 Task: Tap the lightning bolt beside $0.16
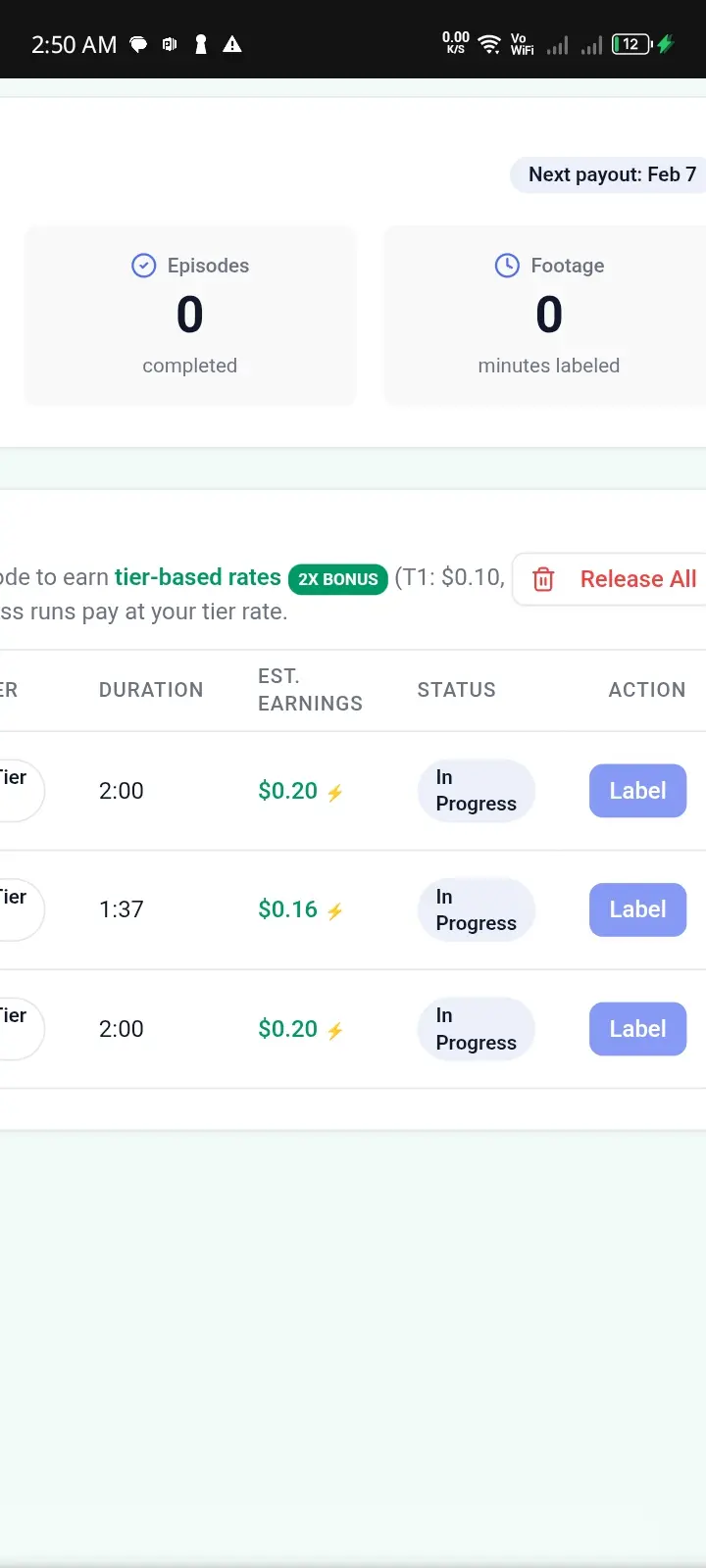[335, 911]
